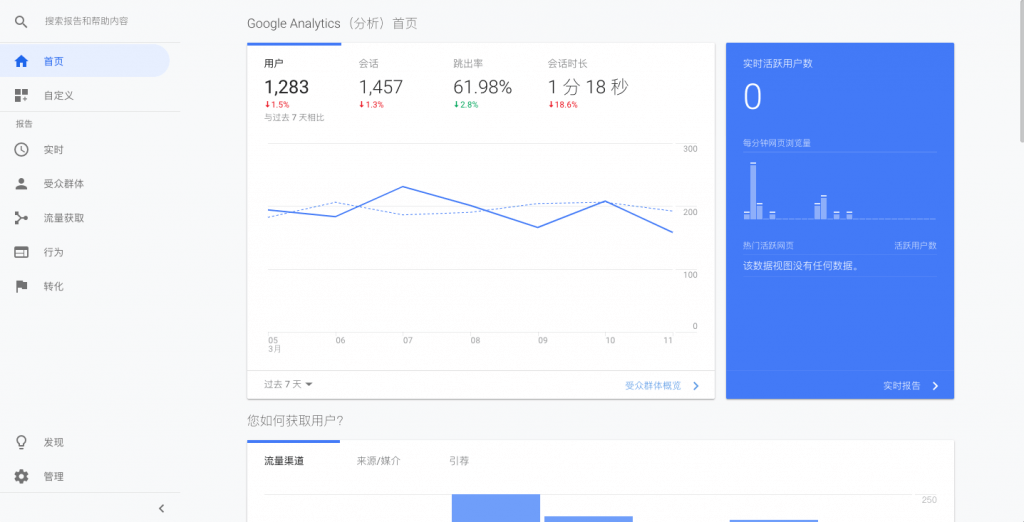This screenshot has width=1024, height=522.
Task: Select the 会话时长 metric tab
Action: 588,85
